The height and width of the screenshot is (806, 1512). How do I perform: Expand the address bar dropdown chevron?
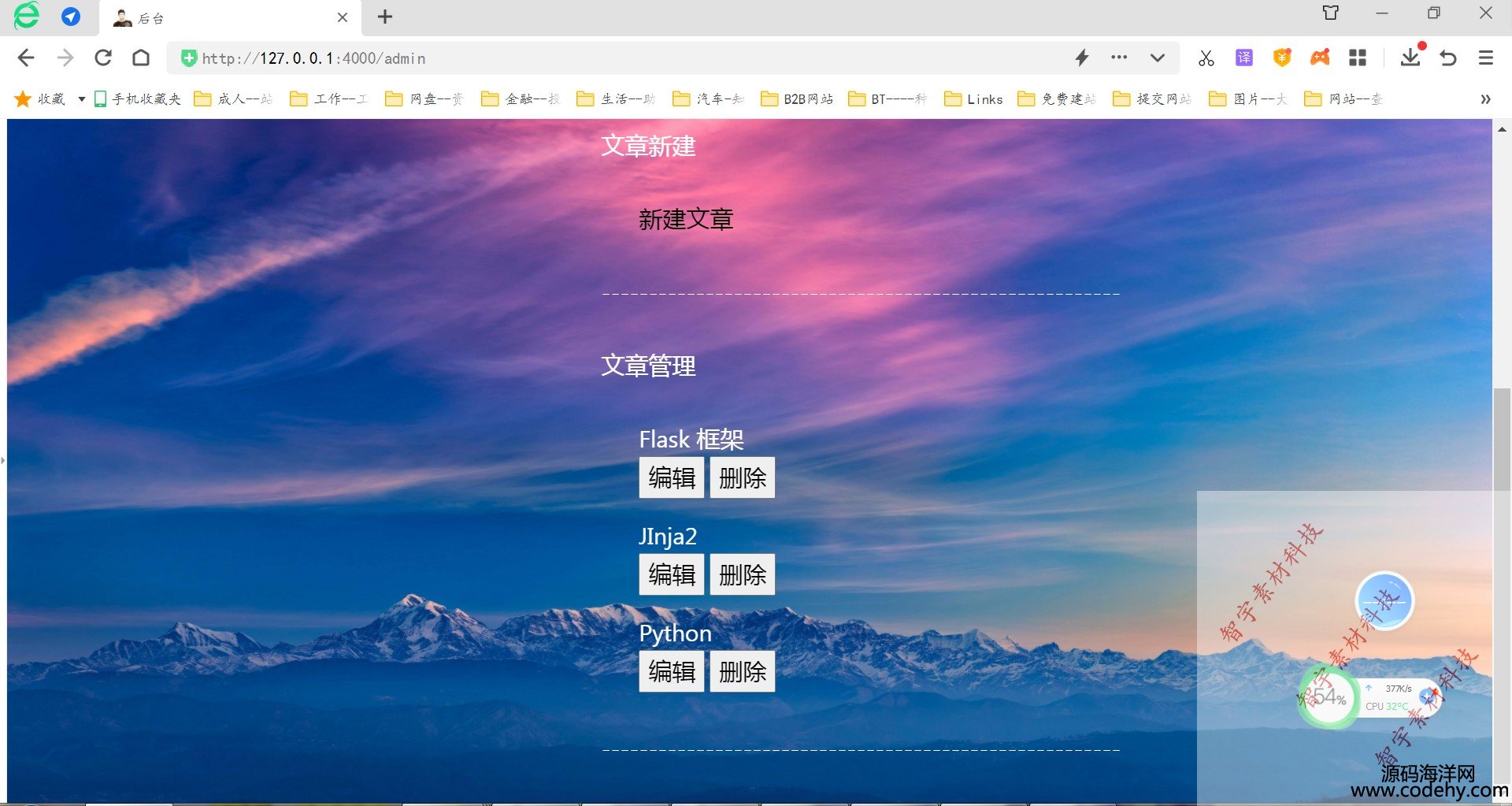1157,58
